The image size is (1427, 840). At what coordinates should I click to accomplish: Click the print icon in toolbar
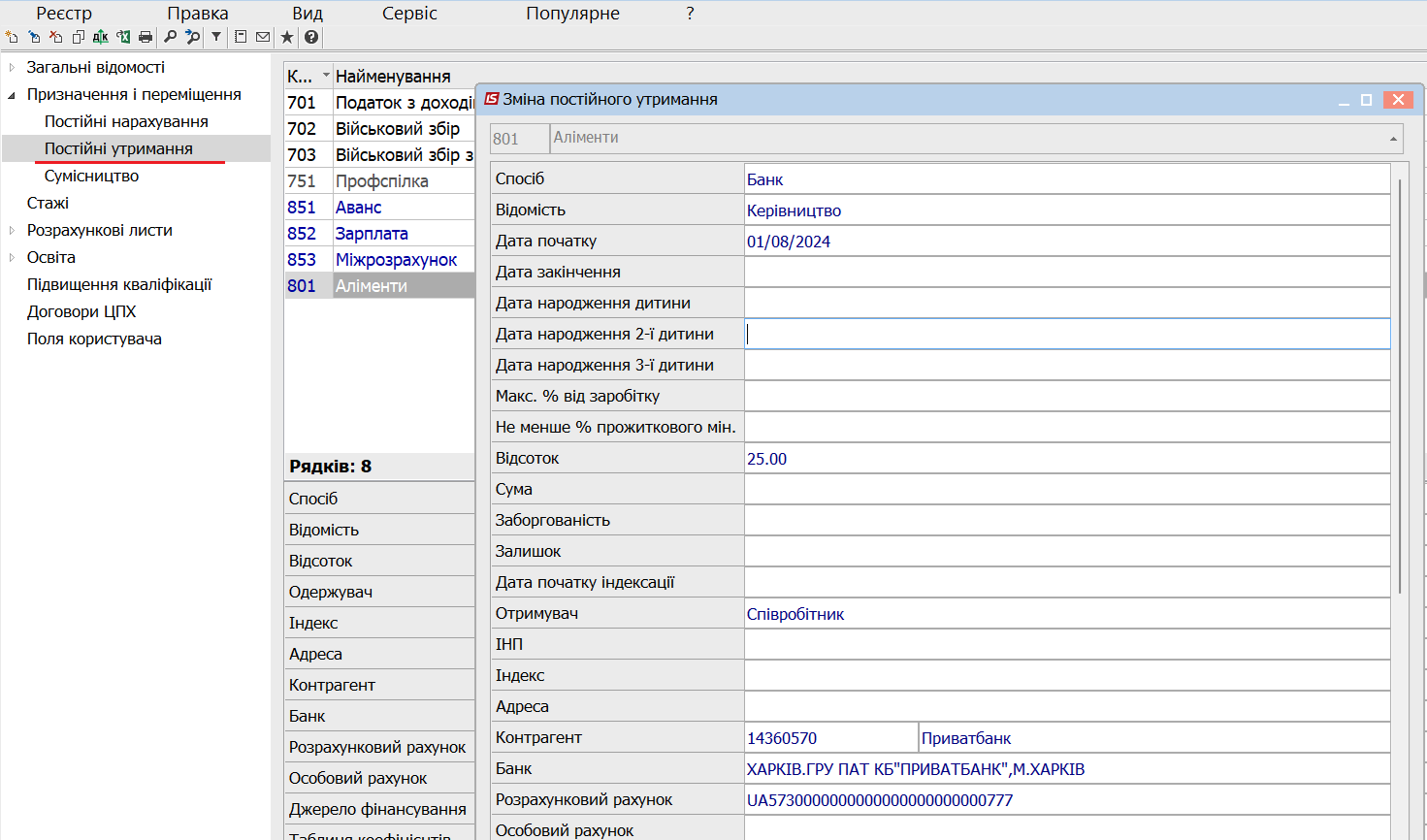coord(146,37)
